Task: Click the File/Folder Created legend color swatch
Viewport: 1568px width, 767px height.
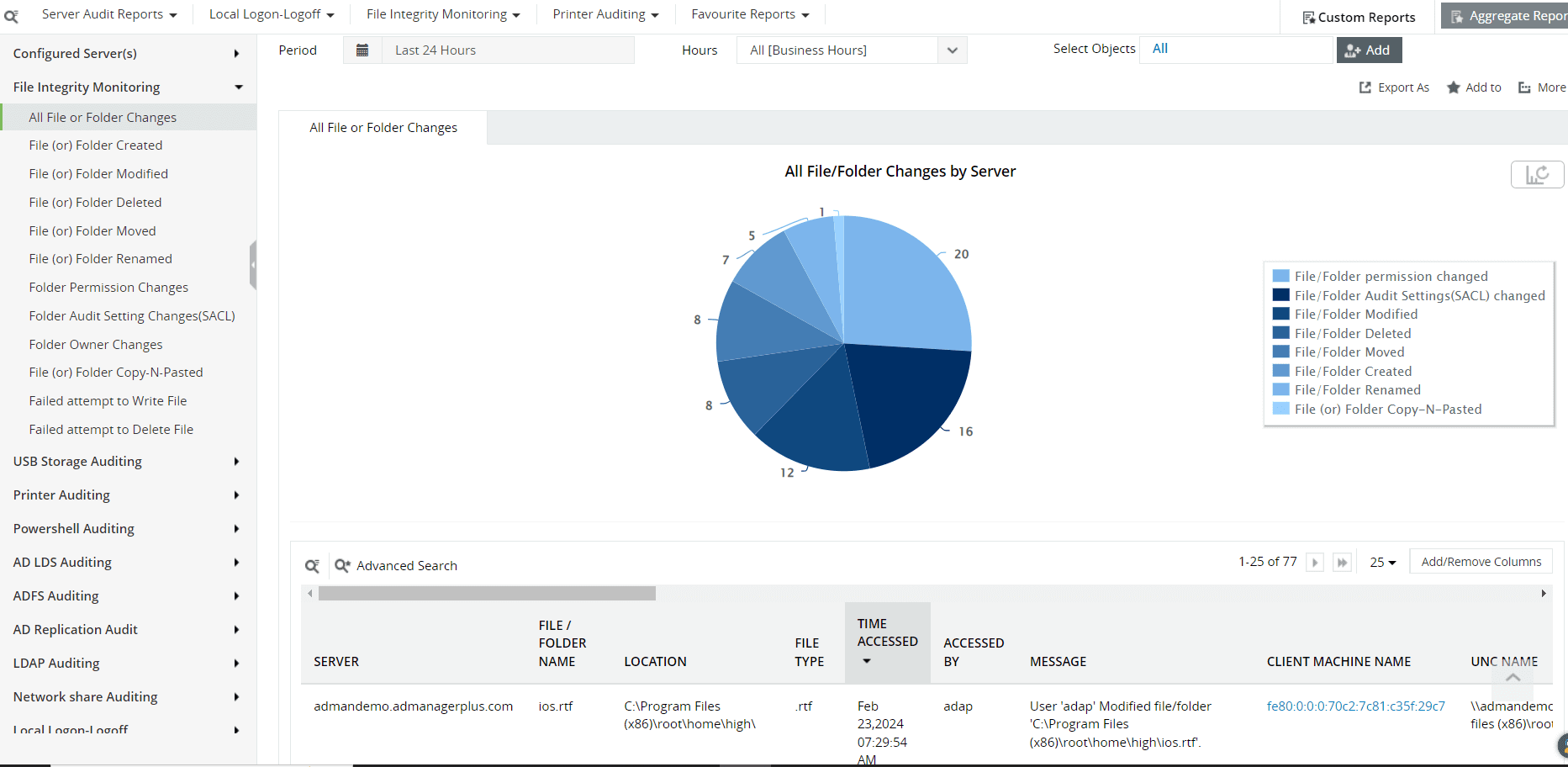Action: click(x=1280, y=371)
